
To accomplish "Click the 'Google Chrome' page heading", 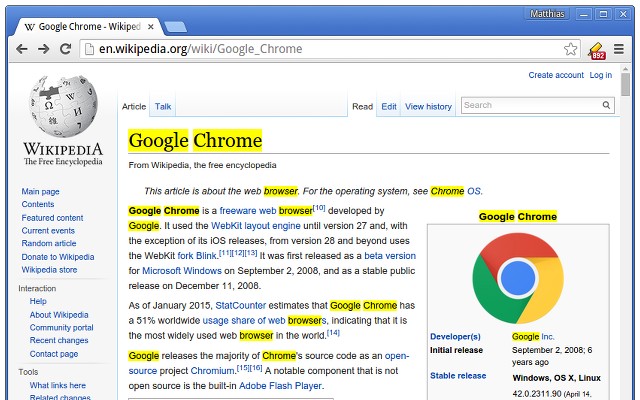I will 195,140.
